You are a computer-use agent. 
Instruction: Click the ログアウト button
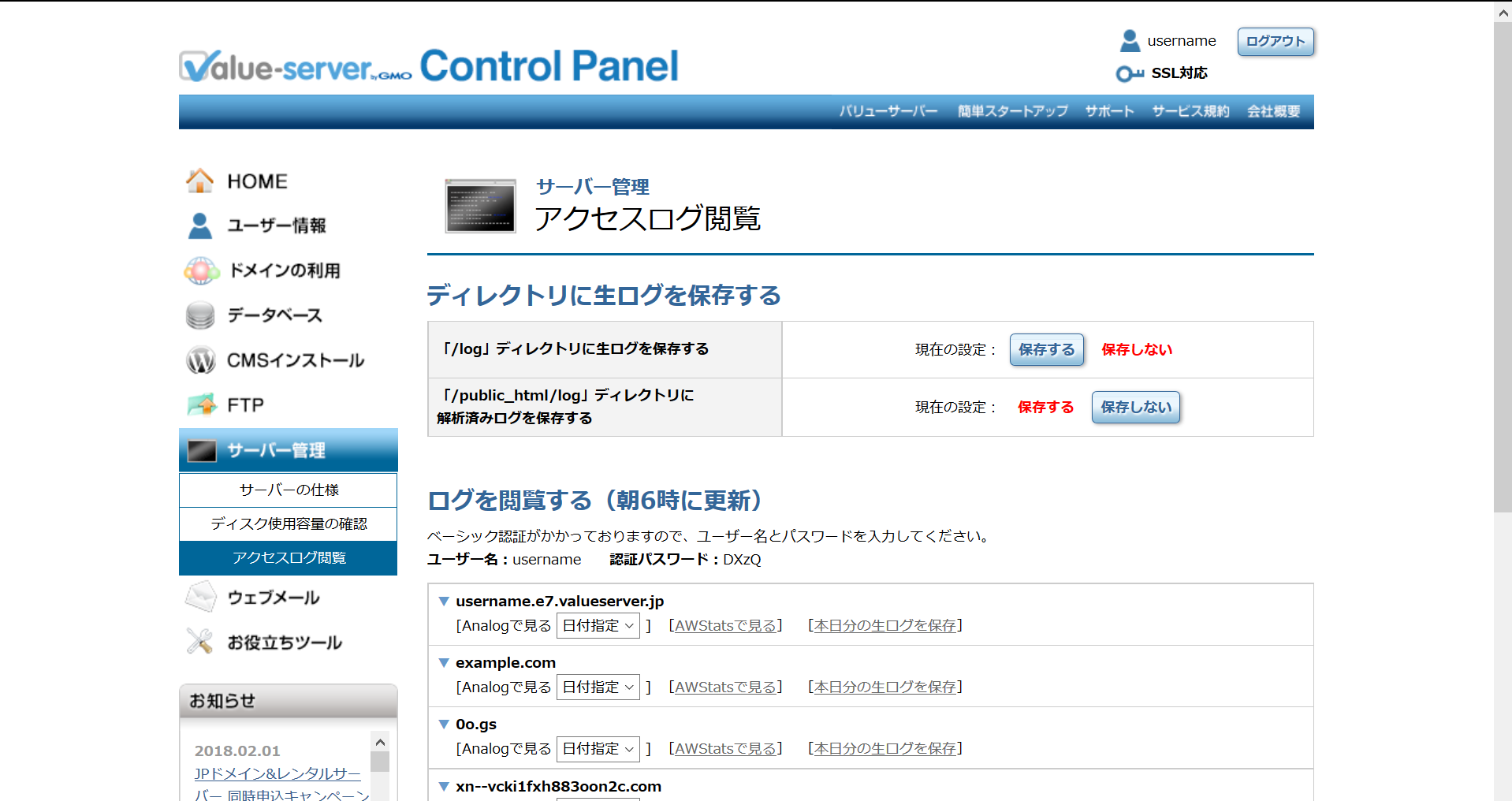[1275, 42]
